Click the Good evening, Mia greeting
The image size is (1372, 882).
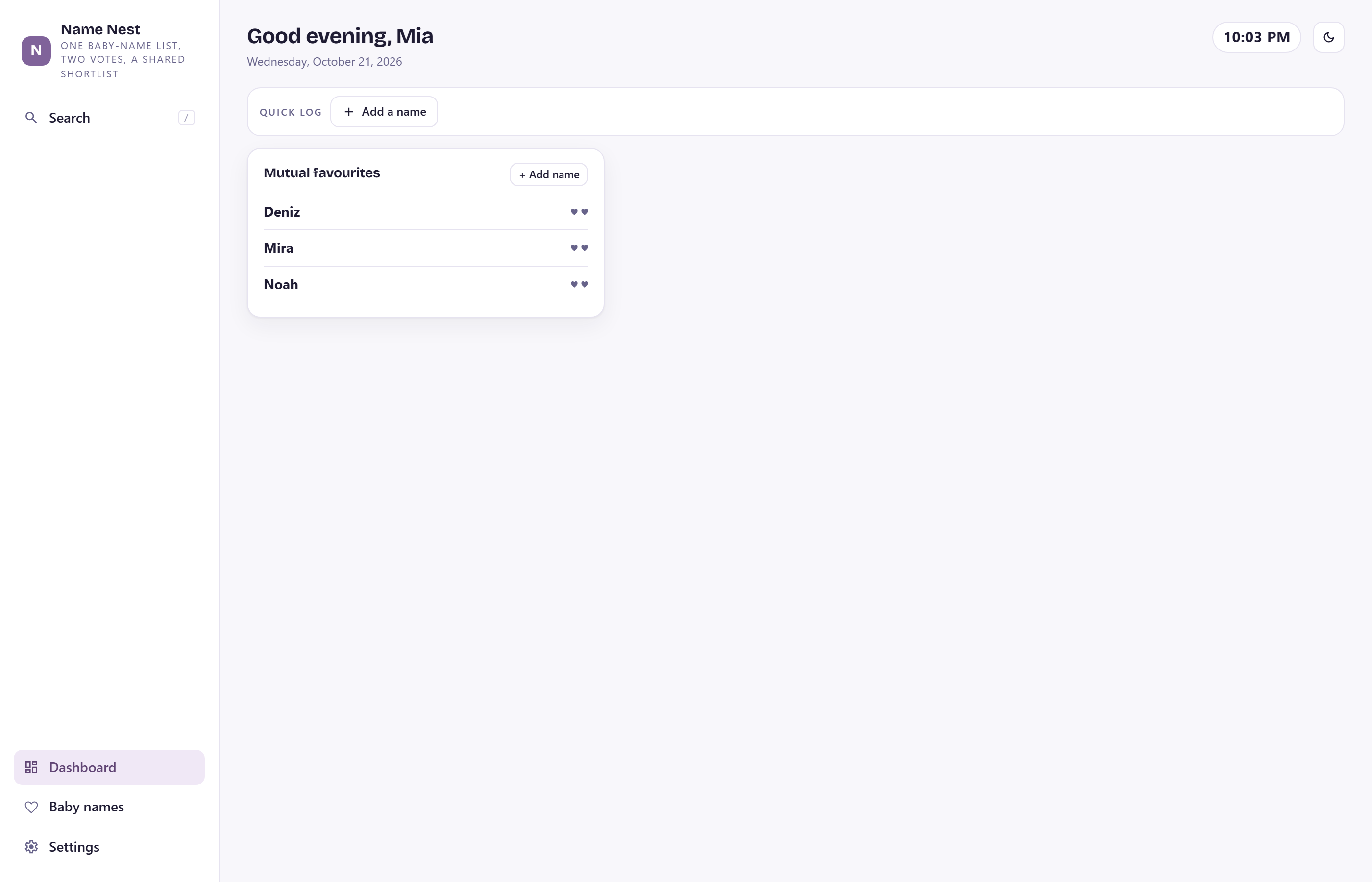(340, 36)
